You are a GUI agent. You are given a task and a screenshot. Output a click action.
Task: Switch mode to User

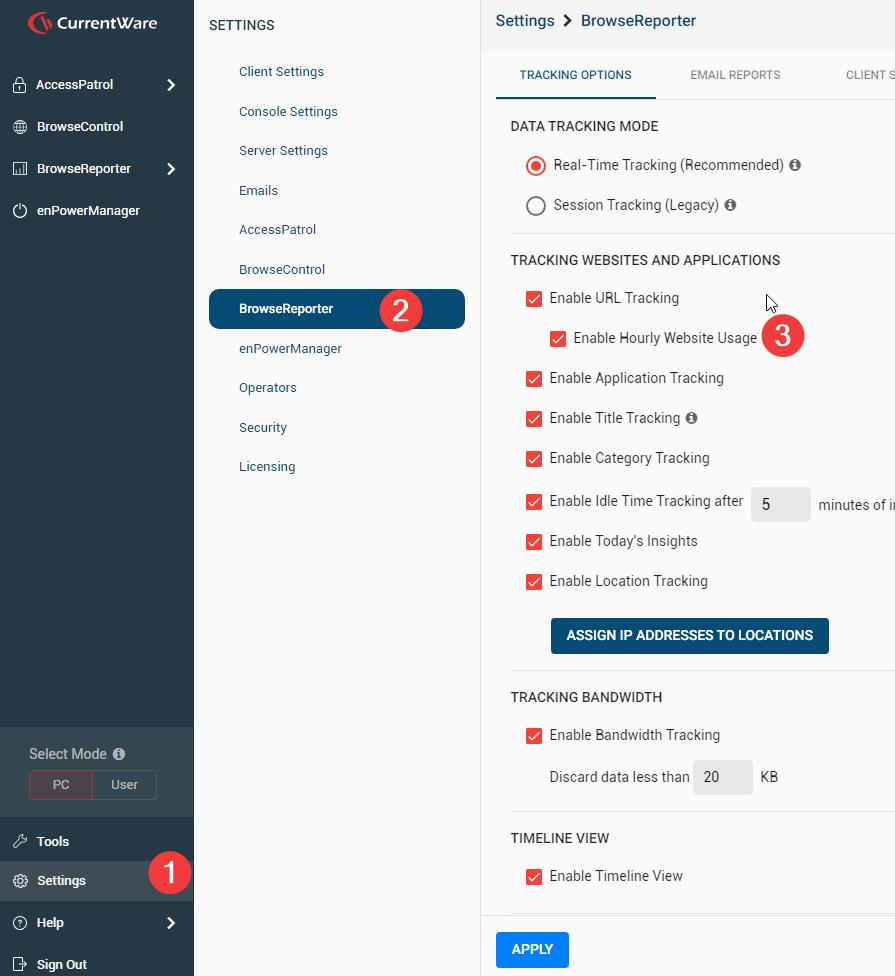(124, 785)
